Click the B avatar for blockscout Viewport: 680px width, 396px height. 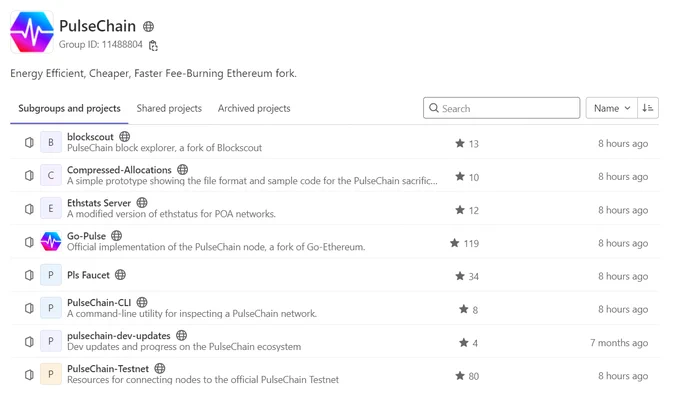pyautogui.click(x=51, y=142)
